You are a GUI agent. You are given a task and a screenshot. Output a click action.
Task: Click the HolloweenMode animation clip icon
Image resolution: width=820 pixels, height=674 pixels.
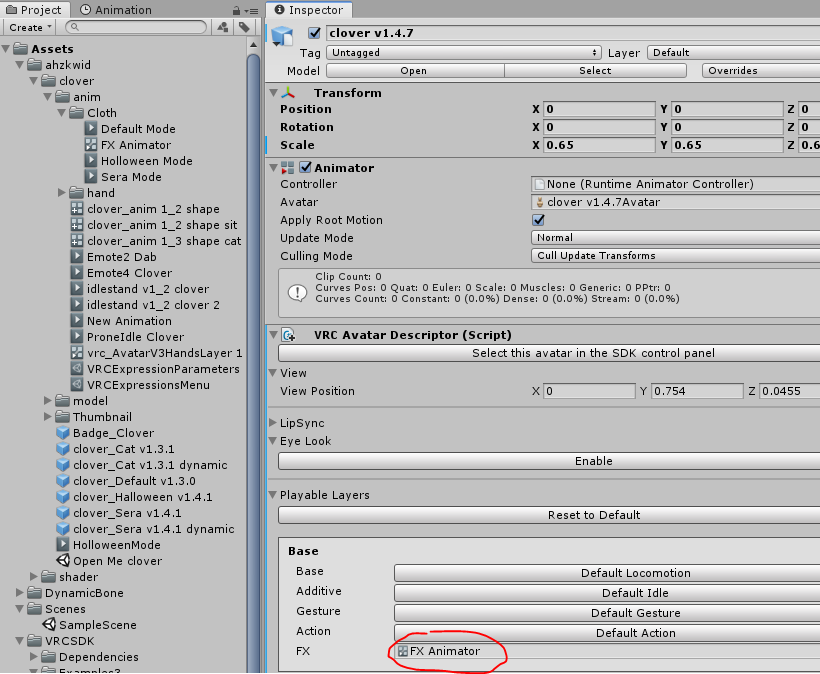click(63, 545)
